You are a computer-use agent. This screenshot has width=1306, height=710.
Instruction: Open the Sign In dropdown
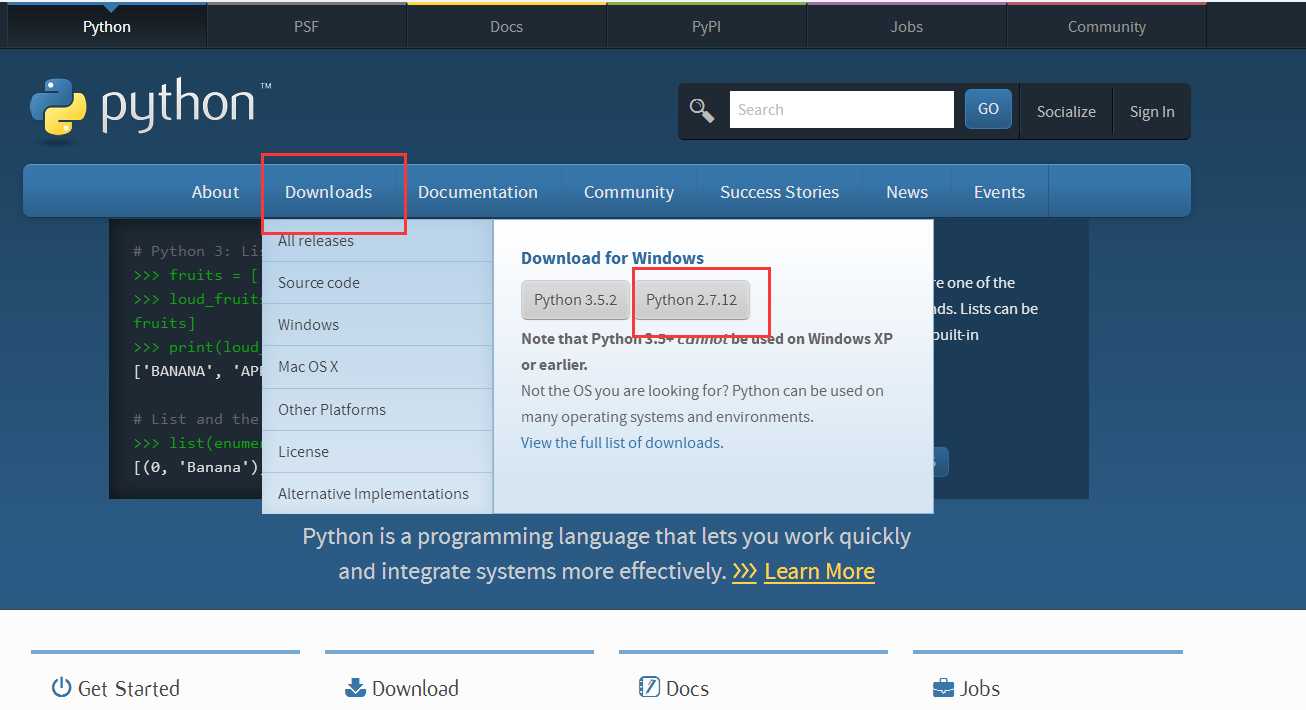tap(1152, 112)
